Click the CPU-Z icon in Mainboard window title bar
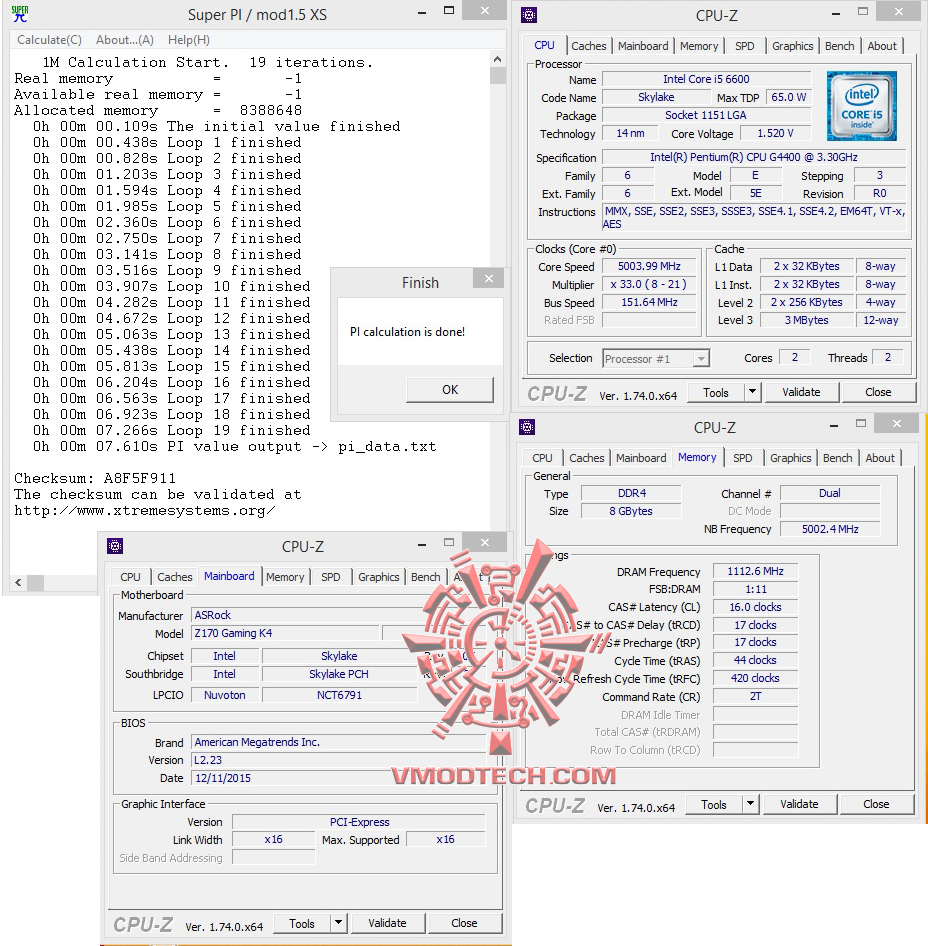The image size is (928, 946). pos(115,546)
